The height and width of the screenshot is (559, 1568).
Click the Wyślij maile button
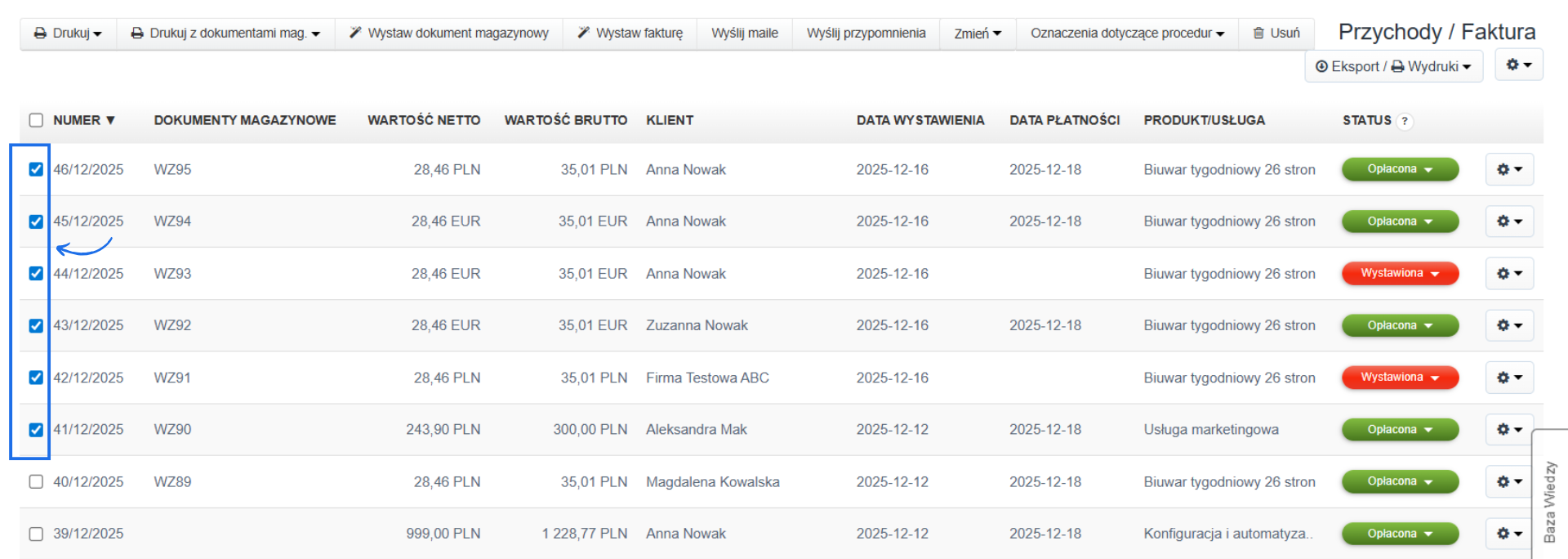[x=744, y=34]
